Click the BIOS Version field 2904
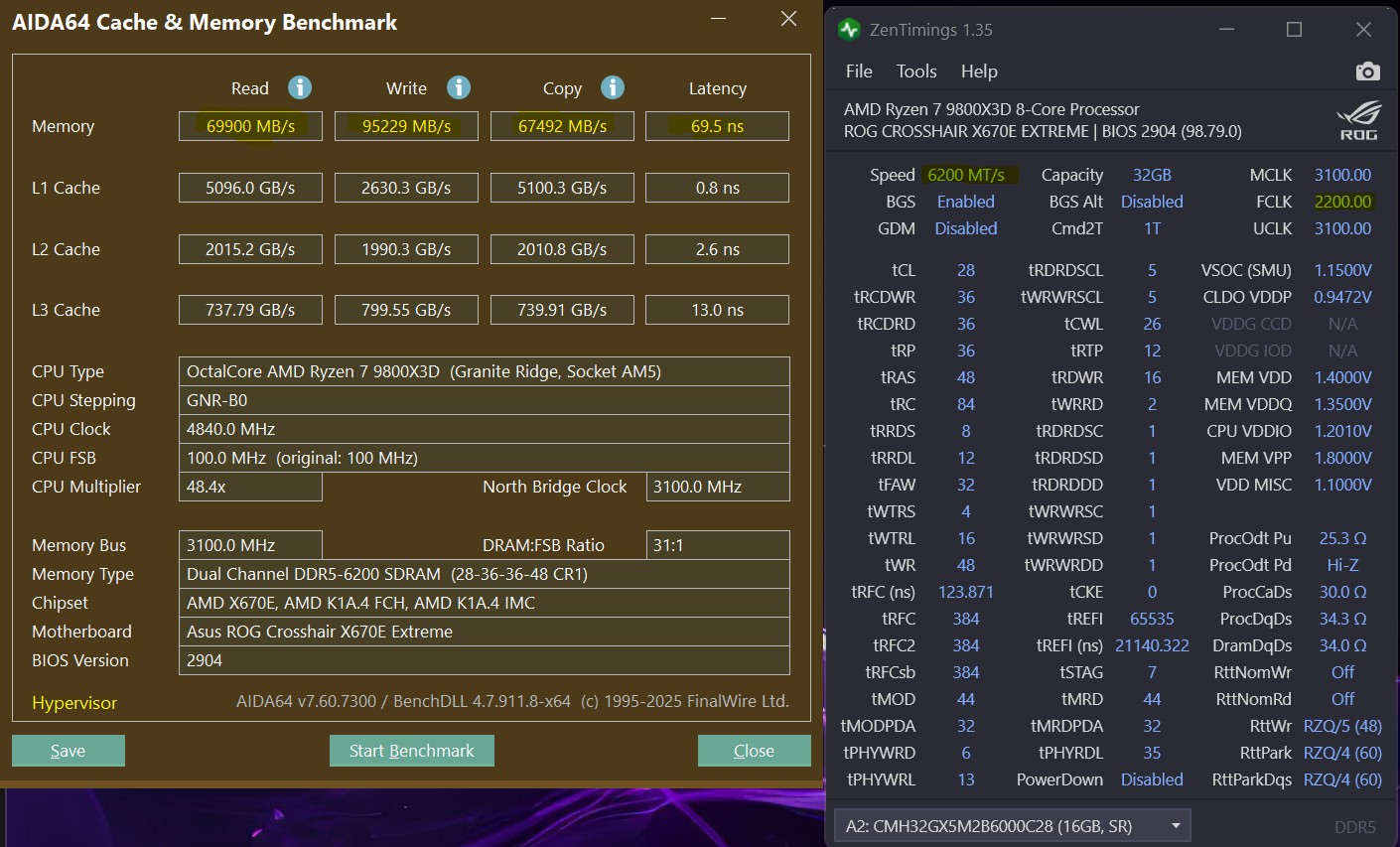Image resolution: width=1400 pixels, height=847 pixels. [485, 660]
